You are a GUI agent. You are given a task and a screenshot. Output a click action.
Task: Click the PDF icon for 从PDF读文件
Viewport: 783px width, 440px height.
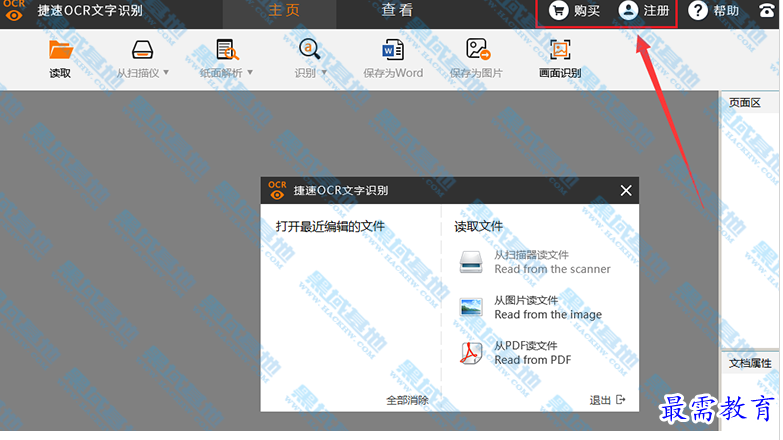tap(471, 353)
